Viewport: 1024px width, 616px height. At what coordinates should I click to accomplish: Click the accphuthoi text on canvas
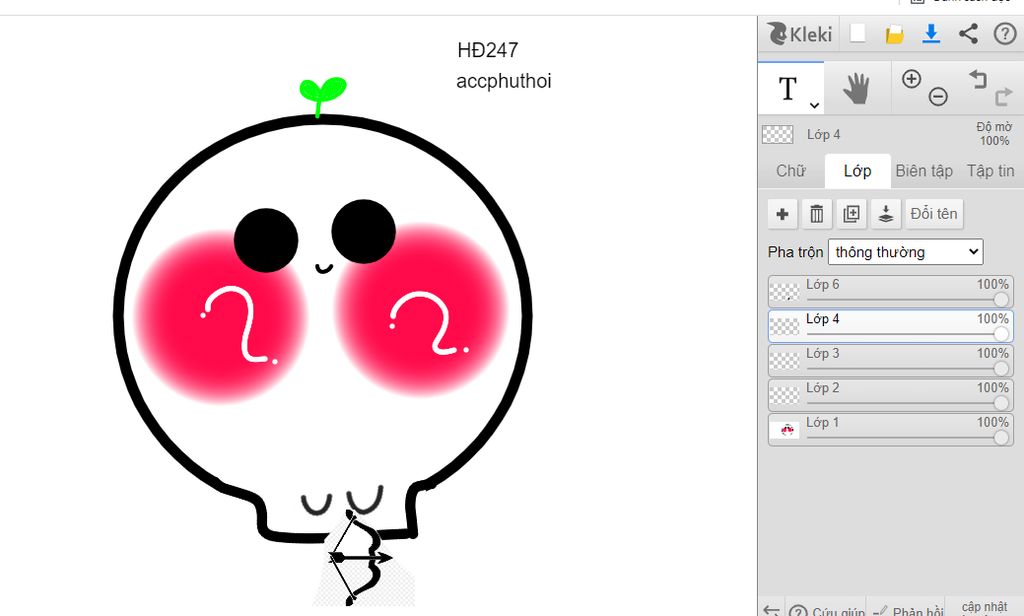[504, 81]
